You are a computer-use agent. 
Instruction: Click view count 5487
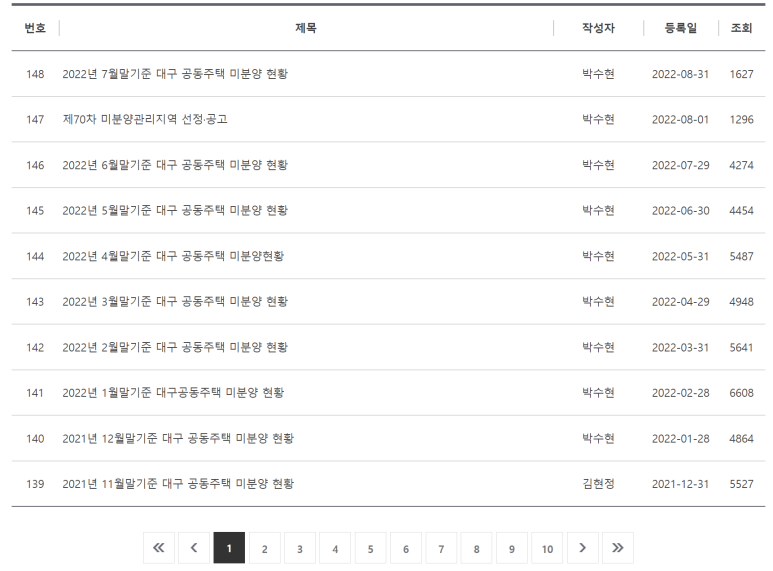click(741, 257)
